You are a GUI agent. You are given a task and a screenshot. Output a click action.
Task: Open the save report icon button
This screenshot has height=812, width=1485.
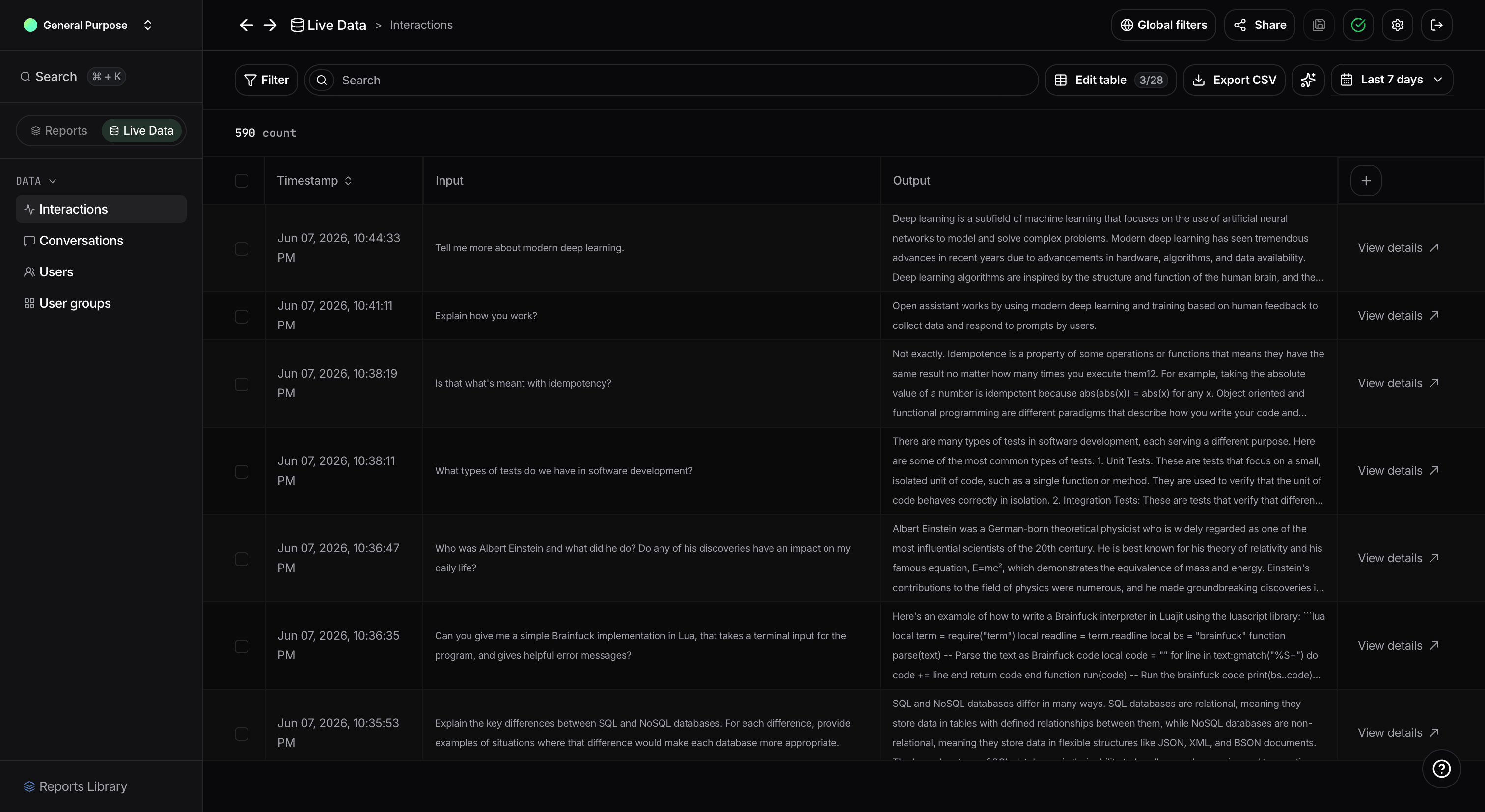tap(1319, 25)
